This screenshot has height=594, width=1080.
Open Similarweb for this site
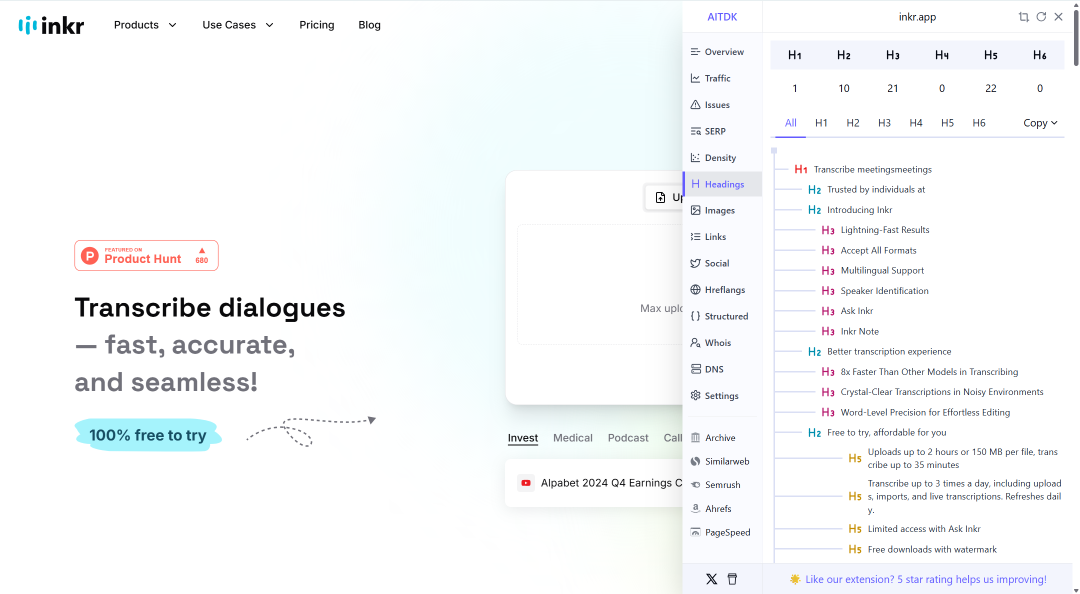pos(722,461)
